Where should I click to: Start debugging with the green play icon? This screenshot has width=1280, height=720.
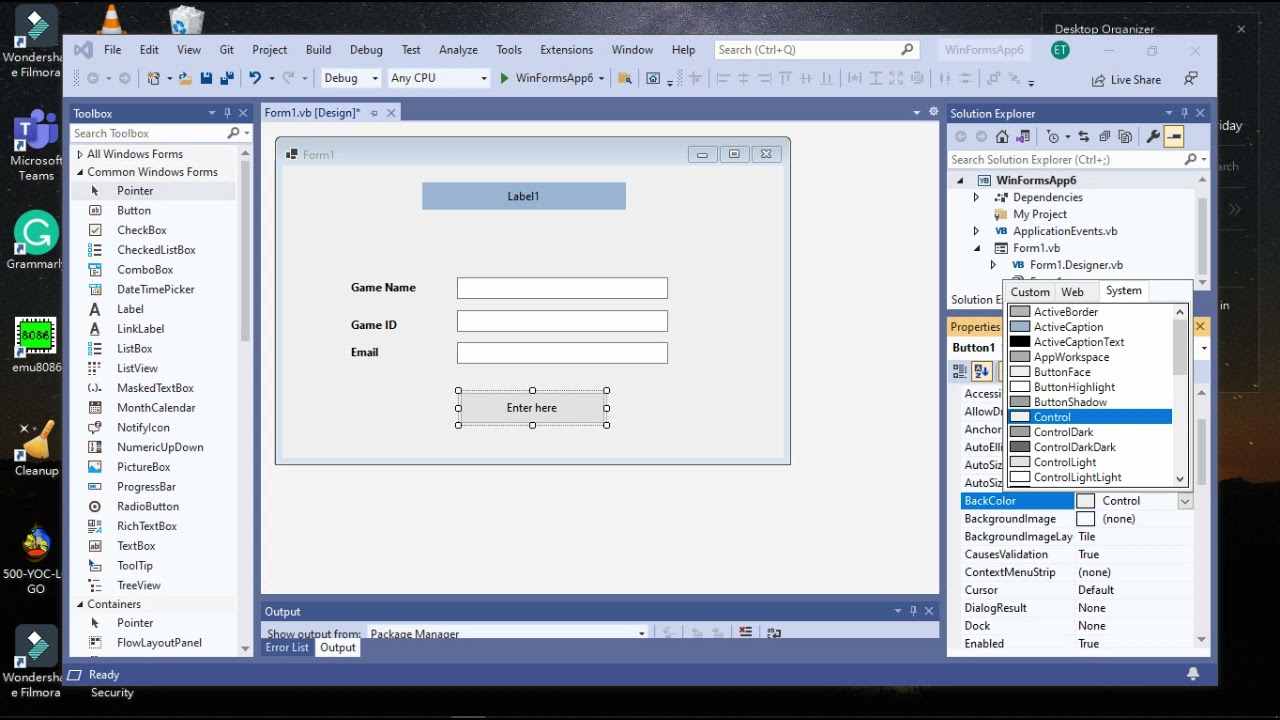click(x=504, y=78)
